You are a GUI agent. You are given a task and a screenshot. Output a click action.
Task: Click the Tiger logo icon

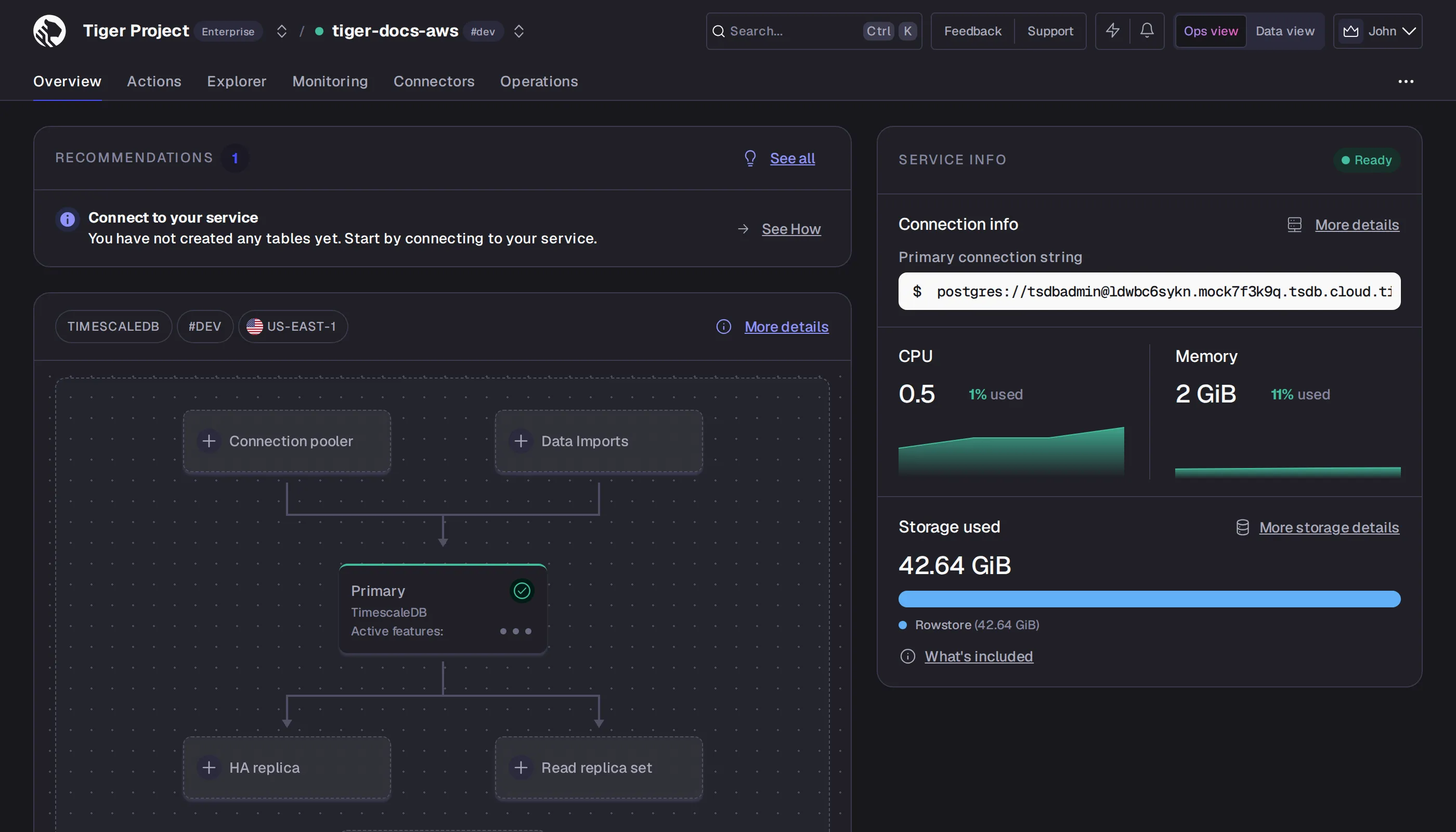(49, 31)
